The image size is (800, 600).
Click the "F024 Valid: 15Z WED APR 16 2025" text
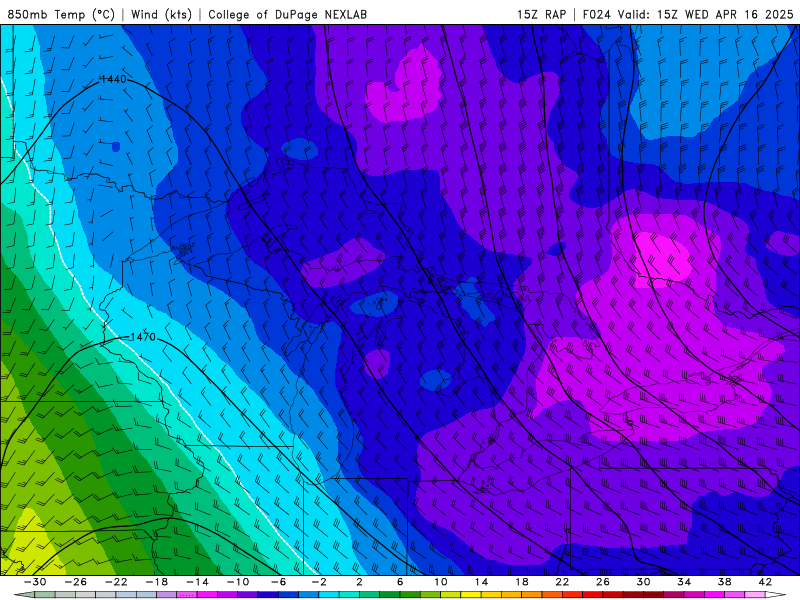(688, 14)
